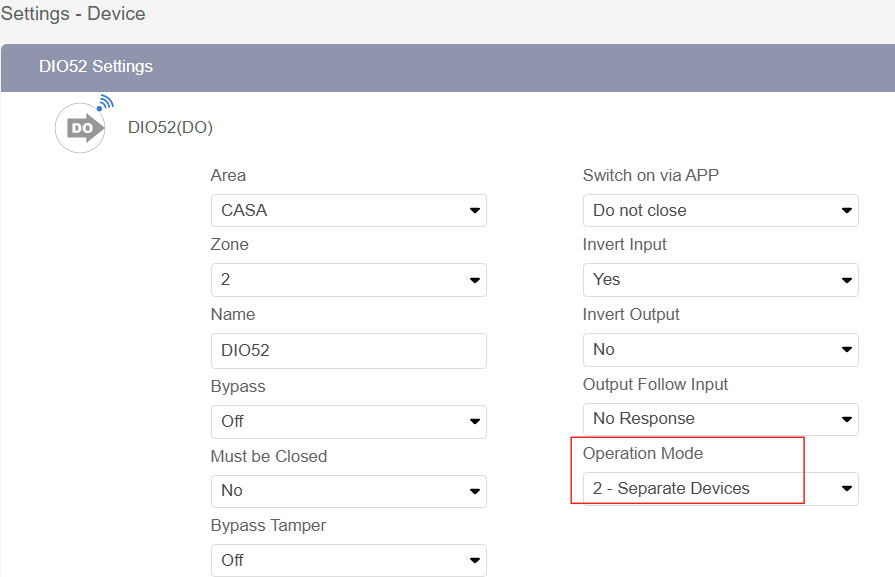This screenshot has height=577, width=895.
Task: Open the Bypass Tamper dropdown
Action: [348, 560]
